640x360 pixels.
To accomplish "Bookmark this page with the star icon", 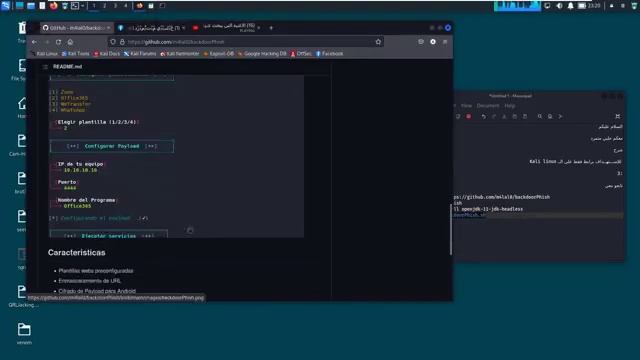I will pos(378,42).
